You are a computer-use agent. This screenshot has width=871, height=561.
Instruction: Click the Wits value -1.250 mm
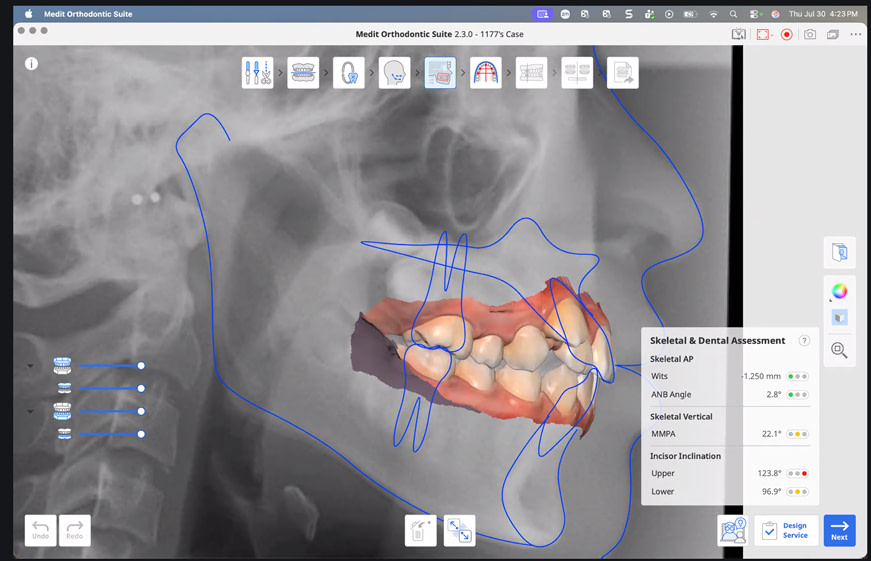click(760, 377)
